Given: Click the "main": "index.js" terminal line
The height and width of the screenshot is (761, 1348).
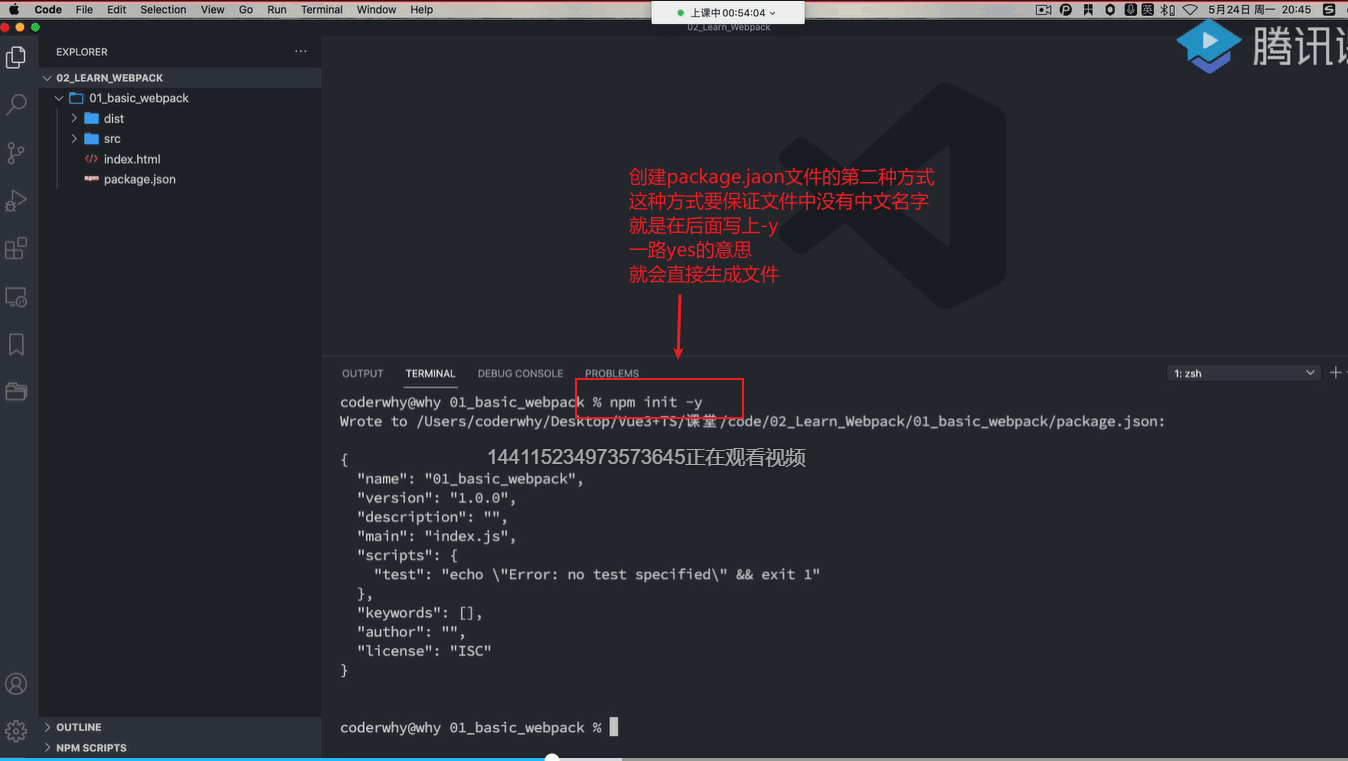Looking at the screenshot, I should point(436,536).
